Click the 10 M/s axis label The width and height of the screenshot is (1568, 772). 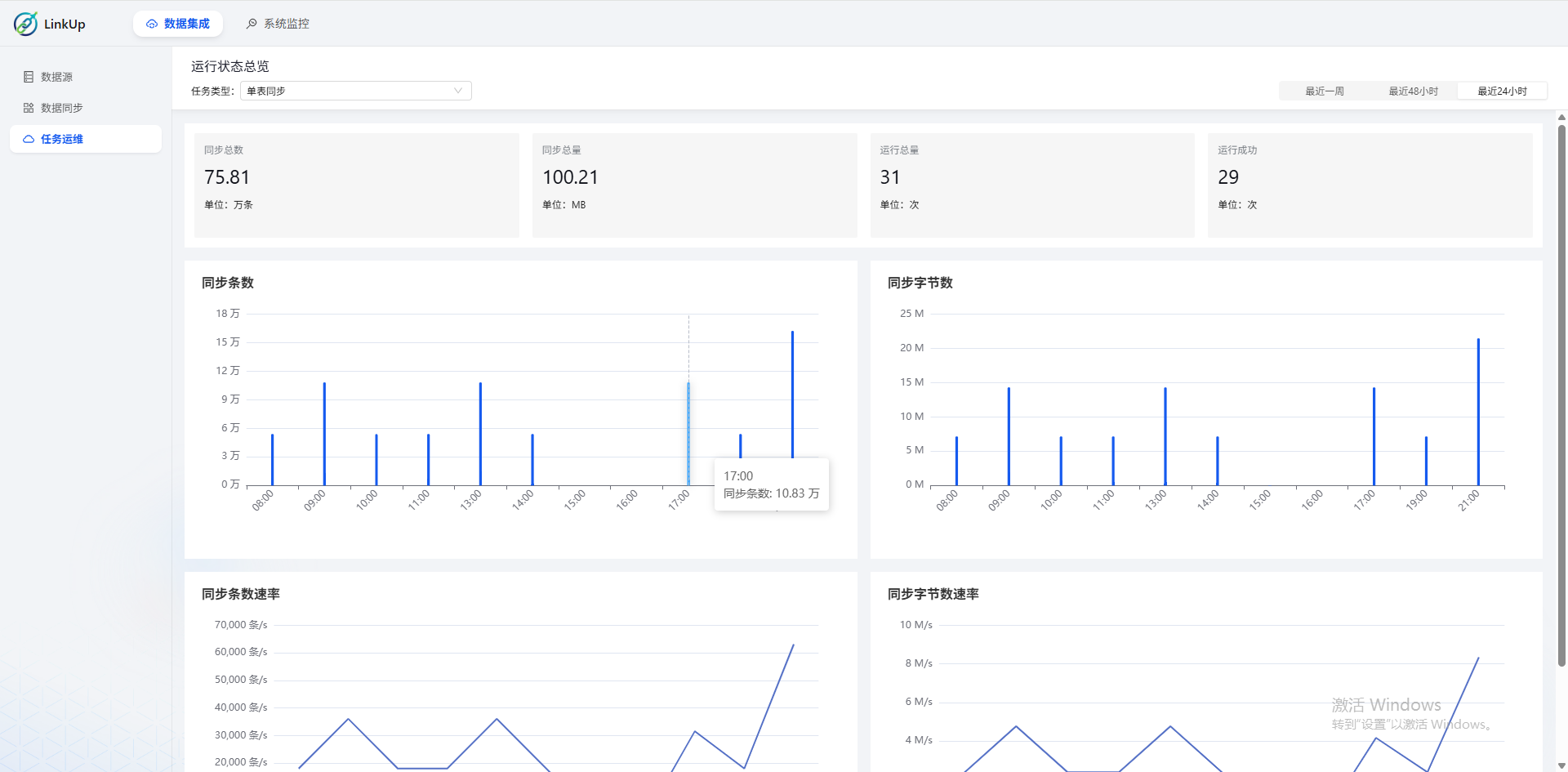(916, 625)
